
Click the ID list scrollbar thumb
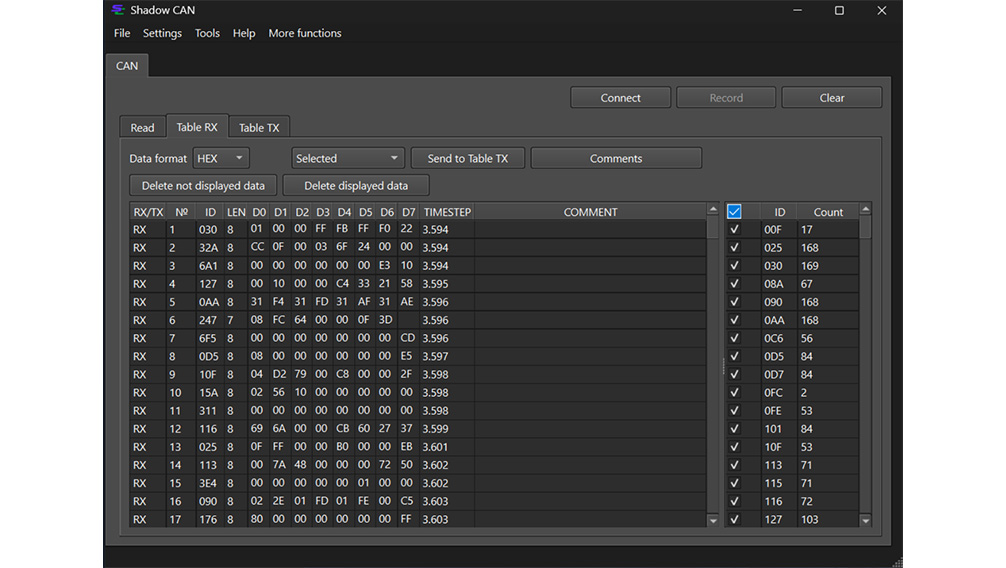point(865,228)
